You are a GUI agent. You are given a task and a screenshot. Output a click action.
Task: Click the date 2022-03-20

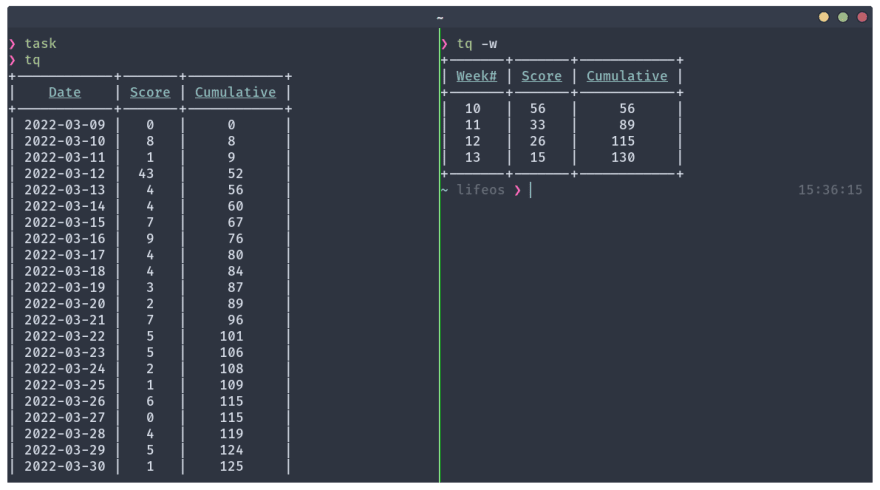(x=65, y=304)
